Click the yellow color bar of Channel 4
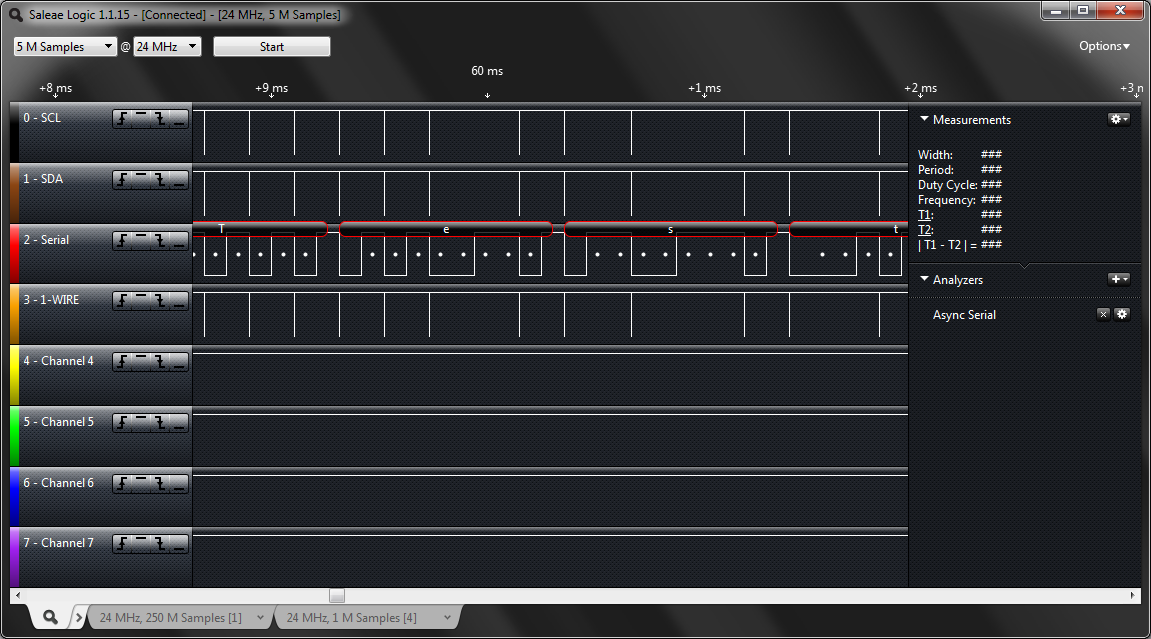Screen dimensions: 1151x639 click(x=15, y=375)
